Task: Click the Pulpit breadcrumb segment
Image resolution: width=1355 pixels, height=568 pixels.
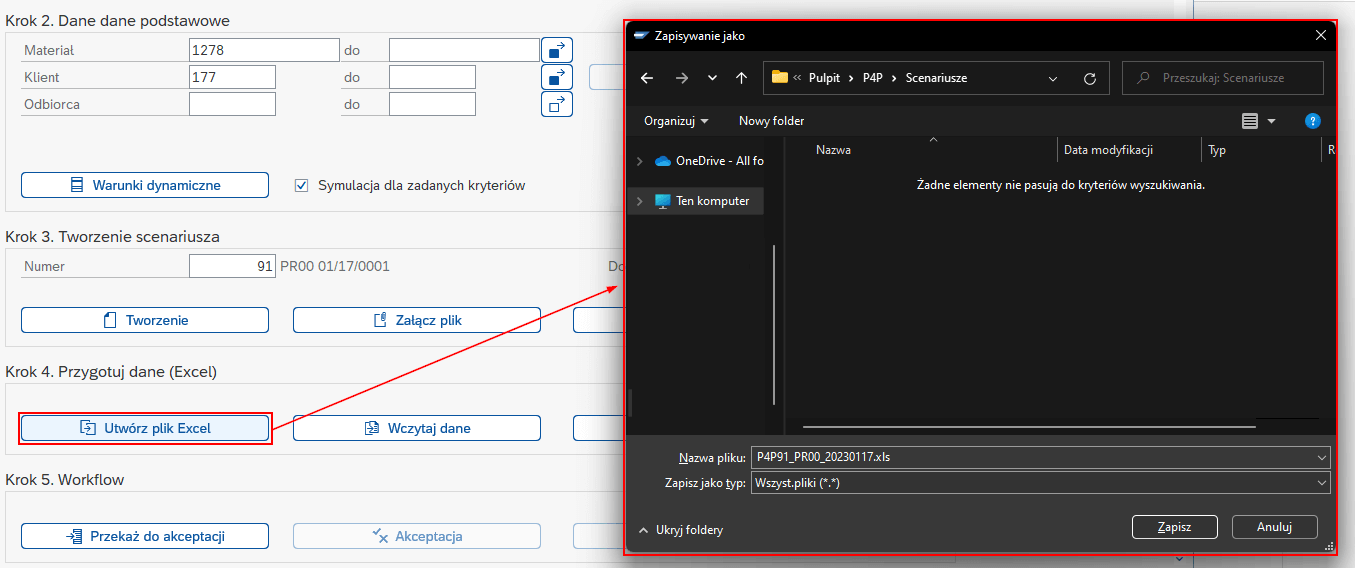Action: coord(825,78)
